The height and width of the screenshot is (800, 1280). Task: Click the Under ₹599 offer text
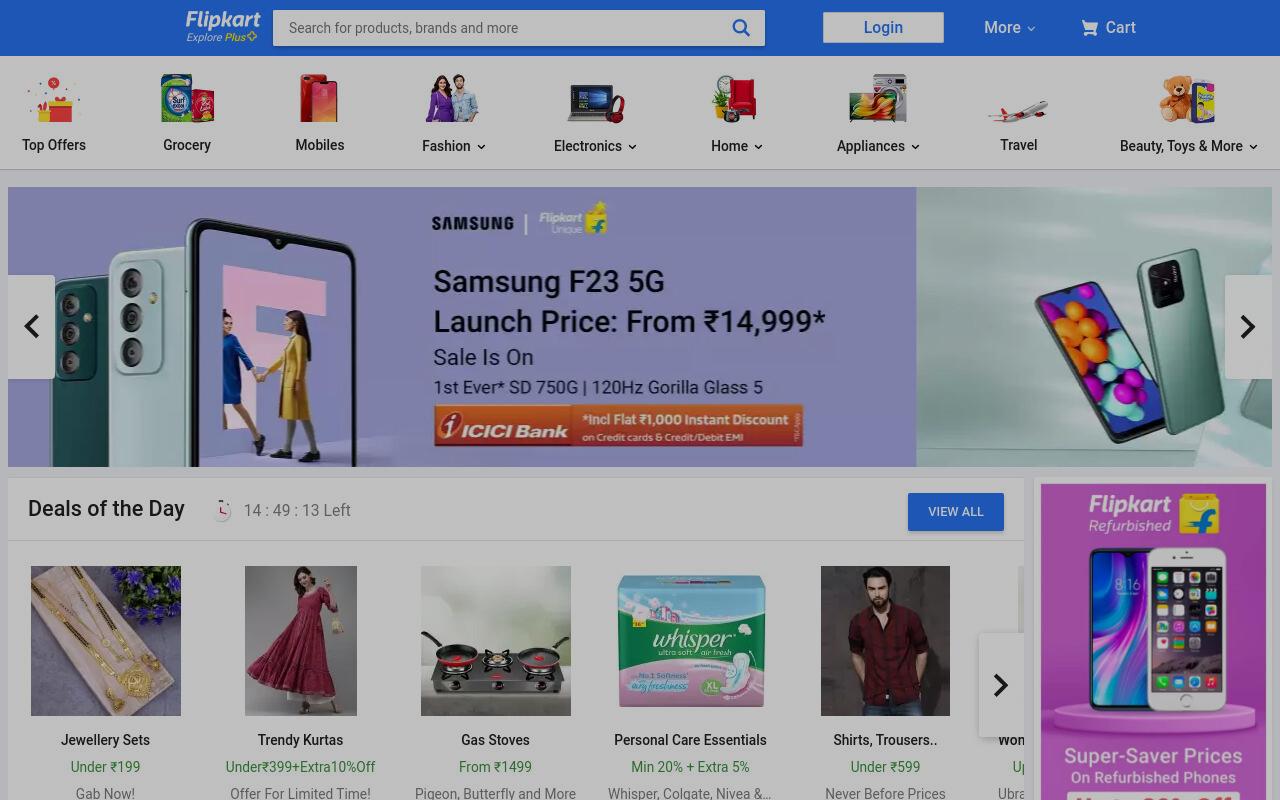pos(885,767)
